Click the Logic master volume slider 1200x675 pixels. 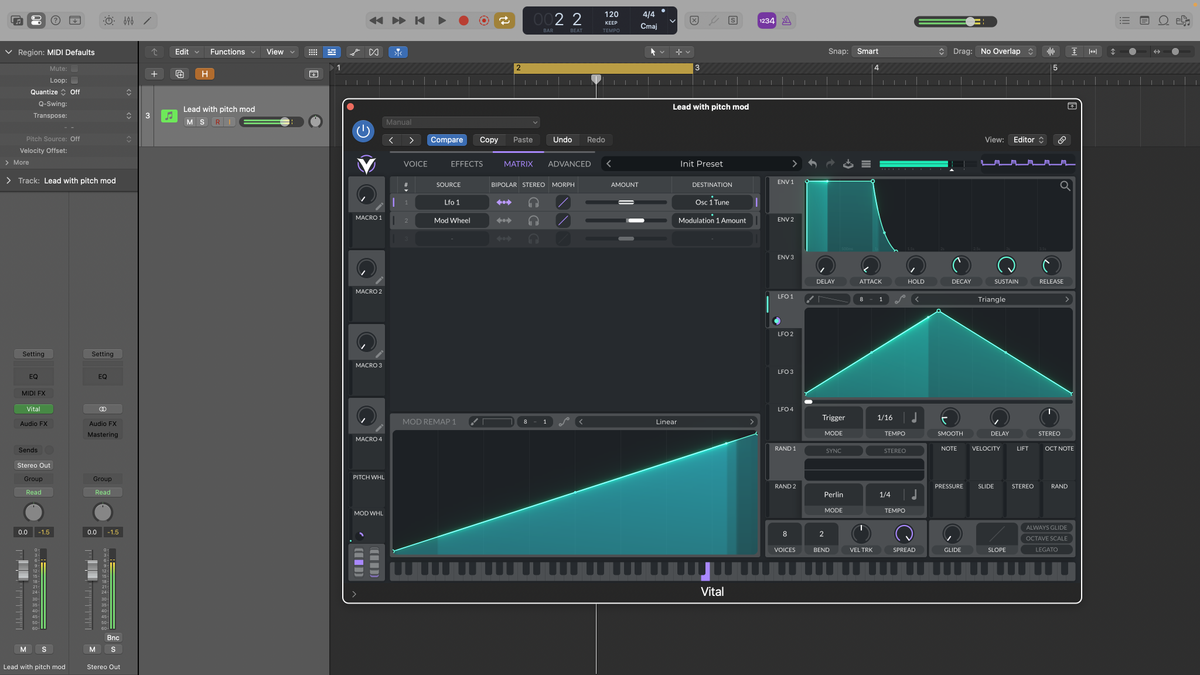pyautogui.click(x=954, y=21)
